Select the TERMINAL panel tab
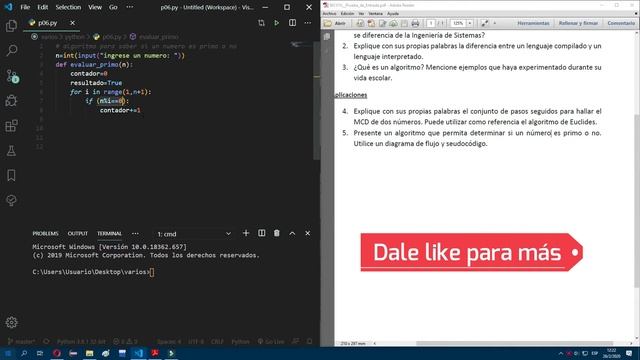 (109, 233)
